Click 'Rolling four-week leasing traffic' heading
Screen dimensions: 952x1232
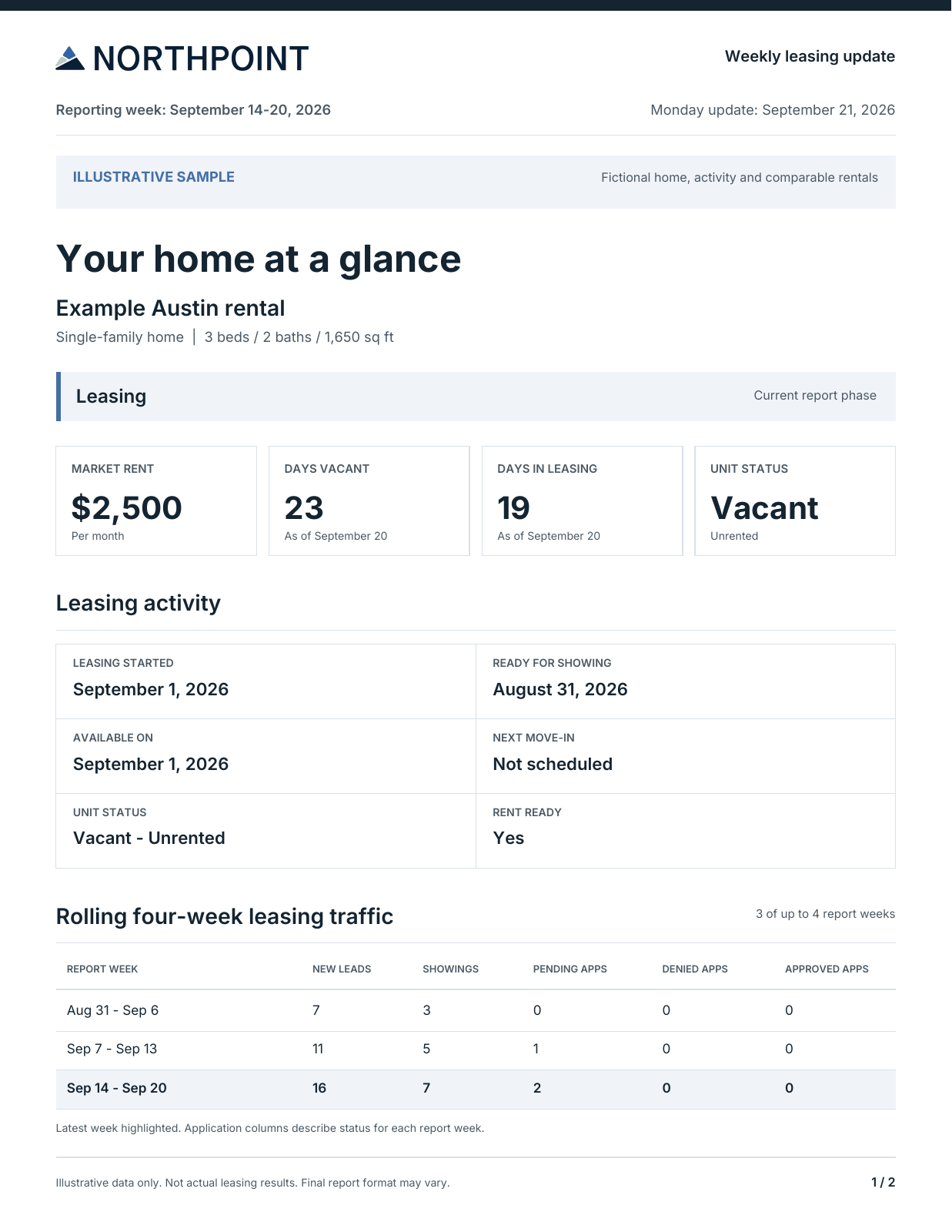point(225,916)
